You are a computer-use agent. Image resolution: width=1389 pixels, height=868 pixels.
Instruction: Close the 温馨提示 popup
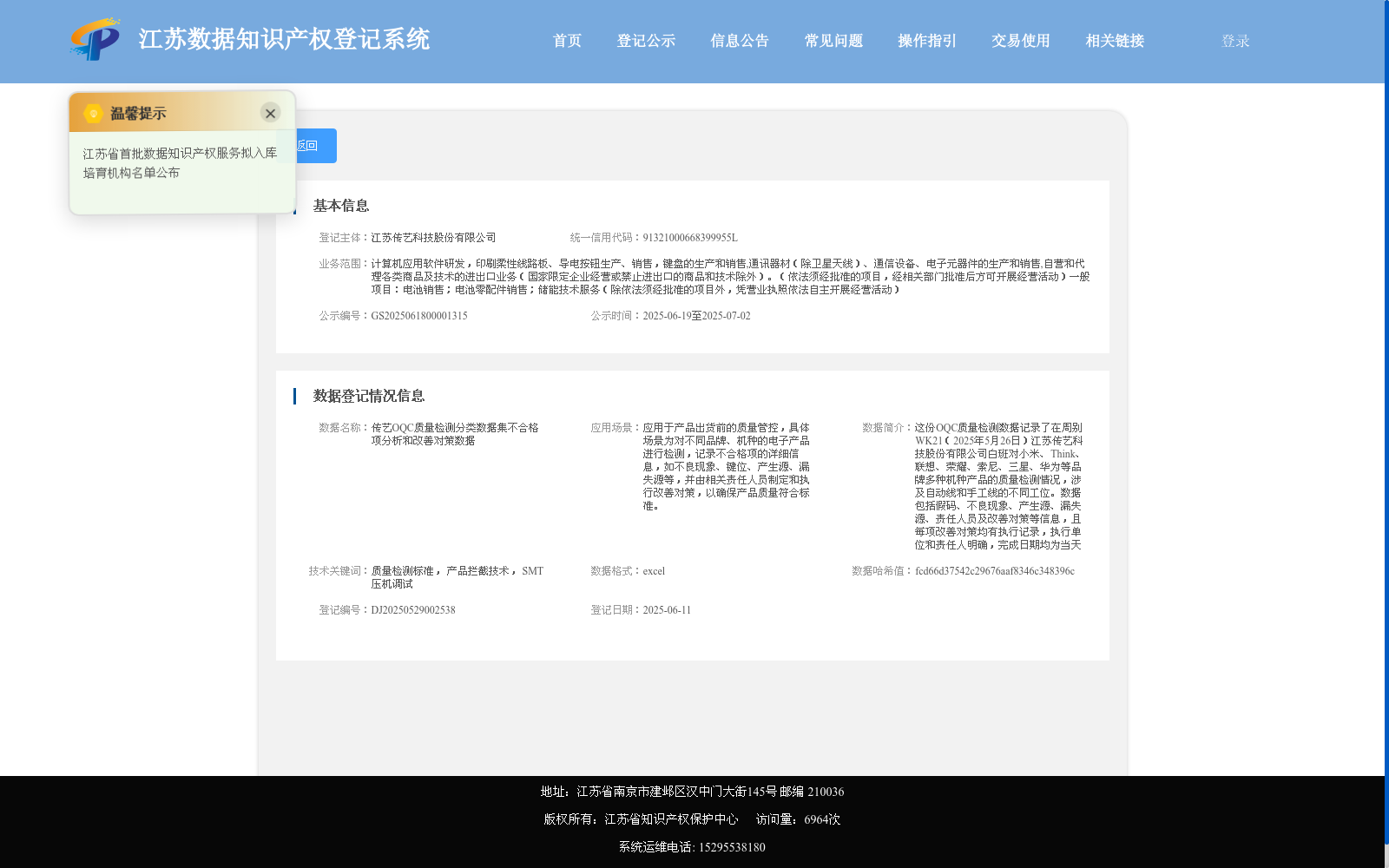[x=270, y=113]
